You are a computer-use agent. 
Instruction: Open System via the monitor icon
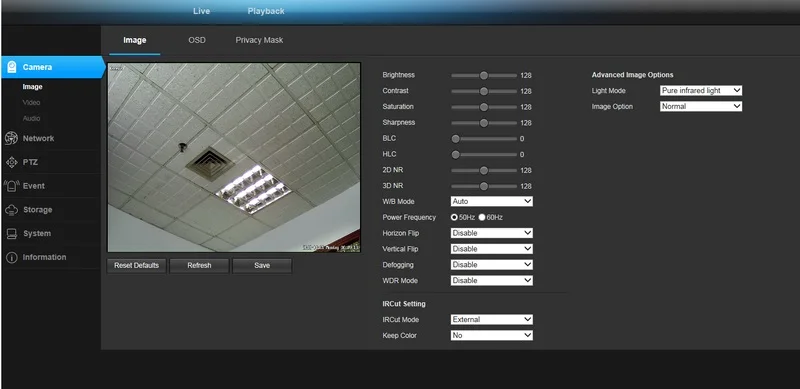click(x=11, y=233)
